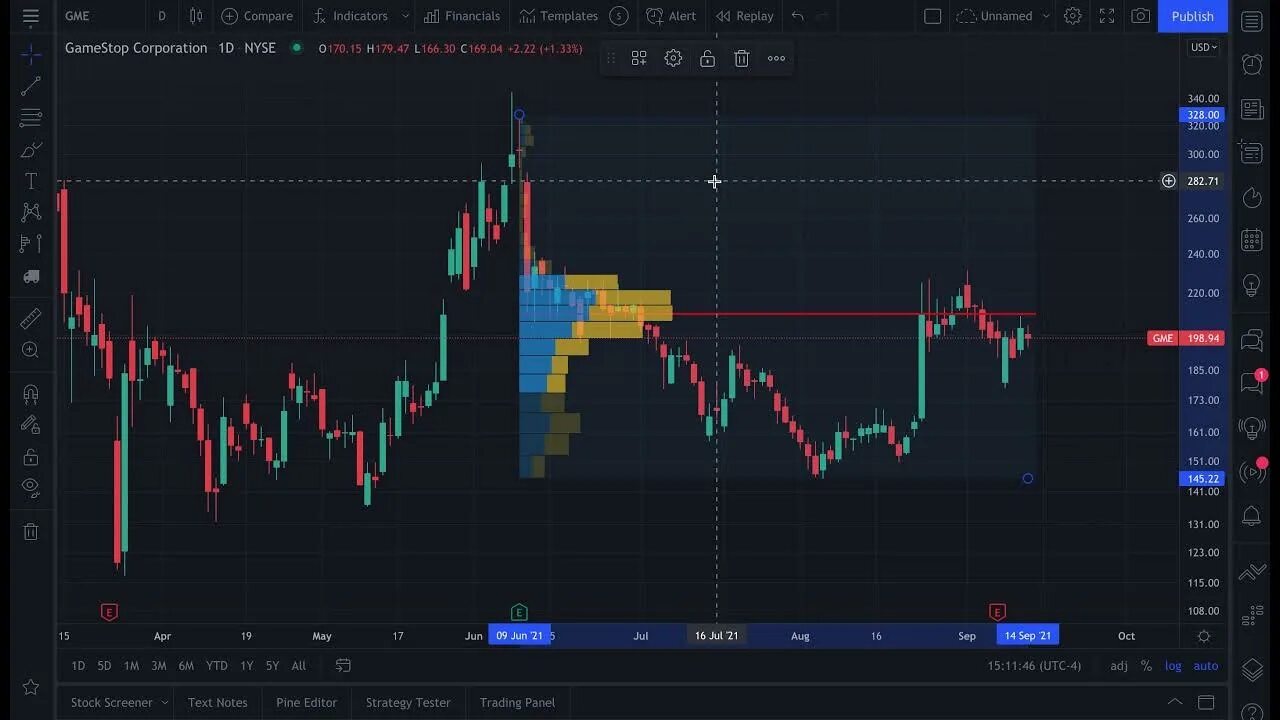
Task: Select the volume profile upper anchor point
Action: pos(519,115)
